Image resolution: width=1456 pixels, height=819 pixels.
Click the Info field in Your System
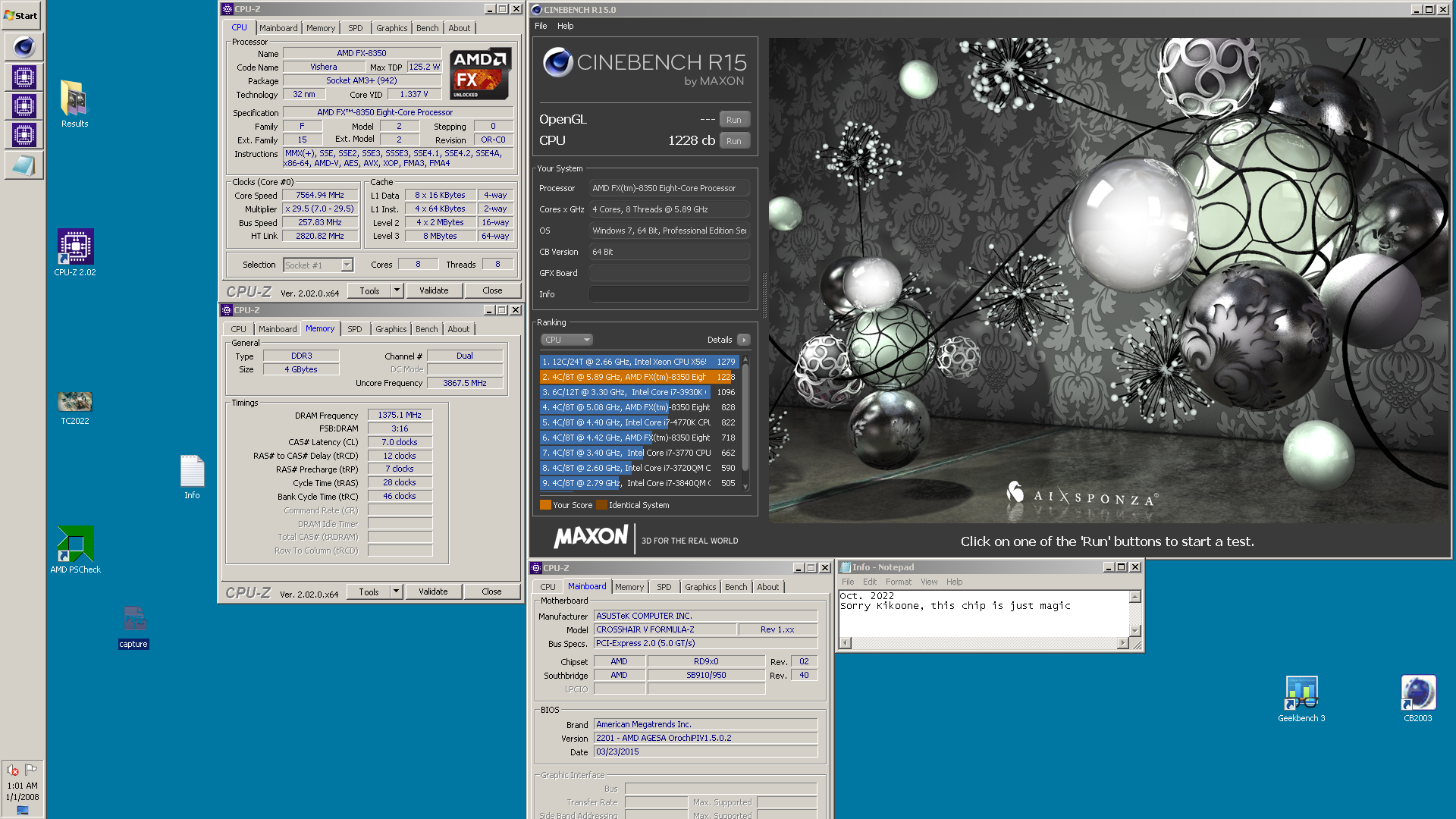[670, 294]
